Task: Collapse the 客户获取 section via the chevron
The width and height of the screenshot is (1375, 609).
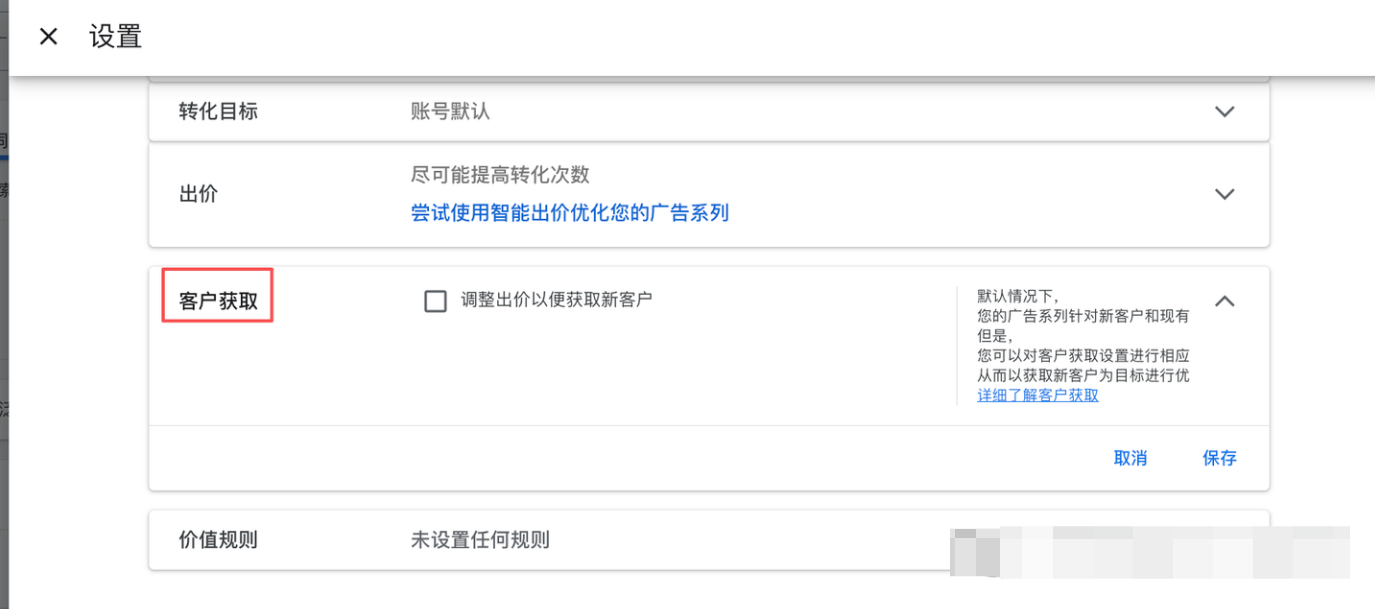Action: pyautogui.click(x=1224, y=300)
